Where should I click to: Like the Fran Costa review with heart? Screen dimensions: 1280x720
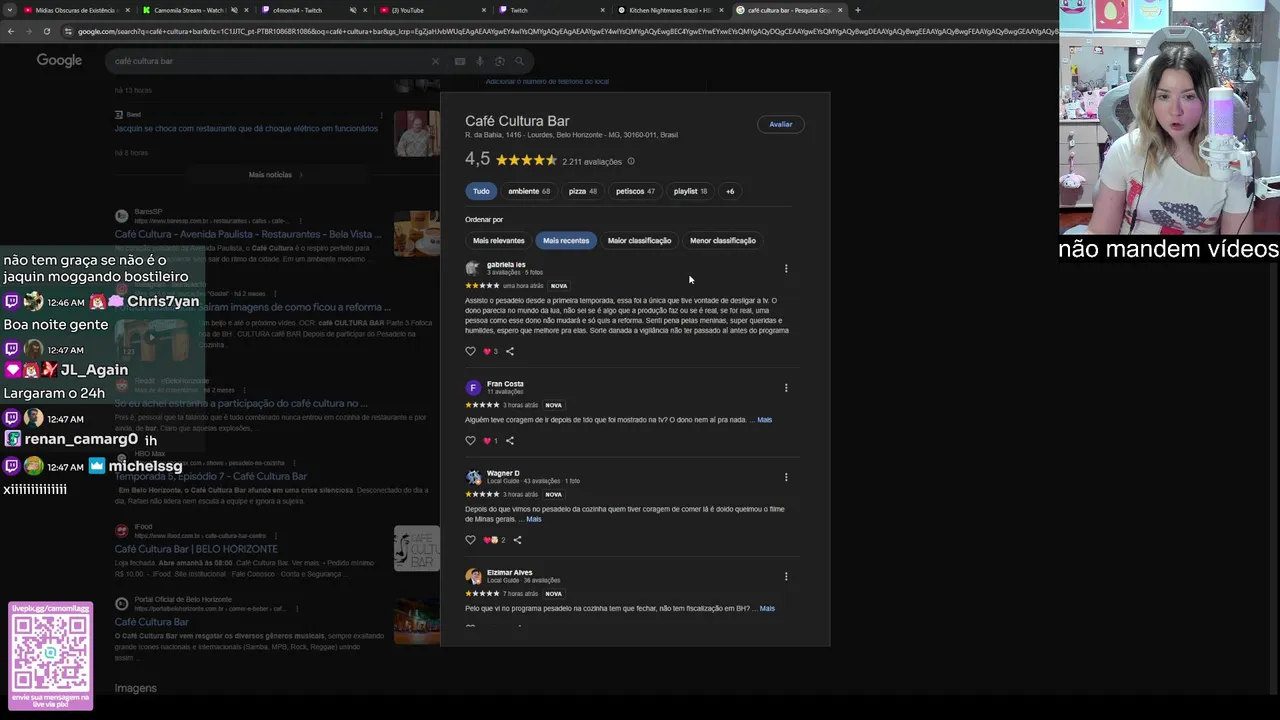[471, 440]
